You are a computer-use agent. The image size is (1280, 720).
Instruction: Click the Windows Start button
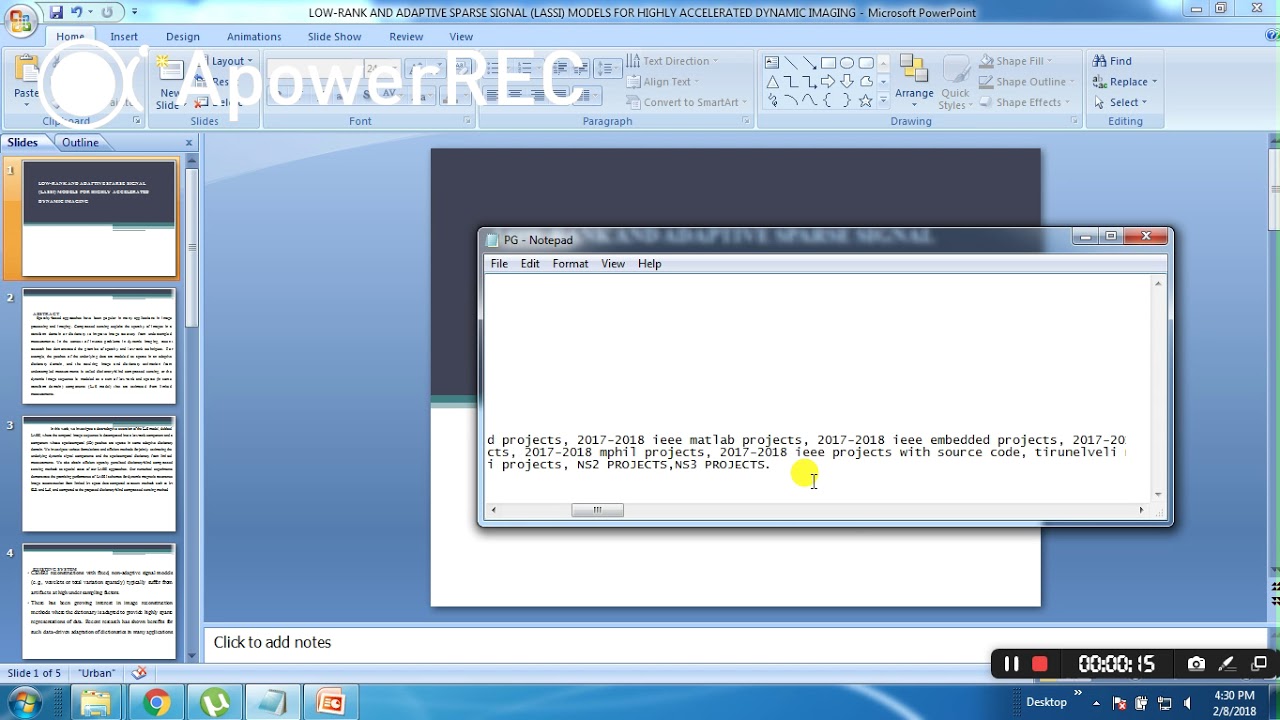coord(24,703)
